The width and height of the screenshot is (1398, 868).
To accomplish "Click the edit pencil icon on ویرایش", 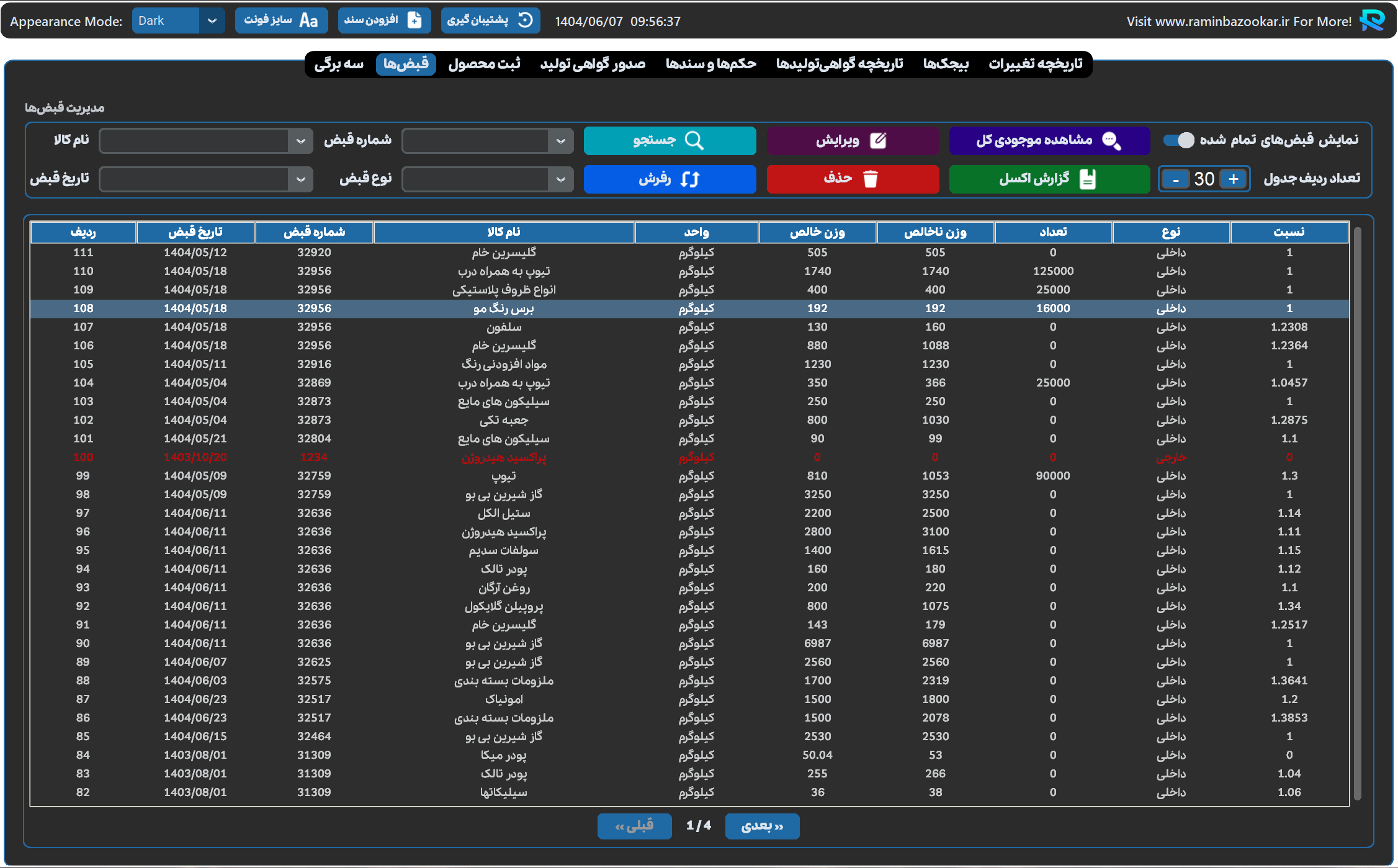I will [x=878, y=141].
